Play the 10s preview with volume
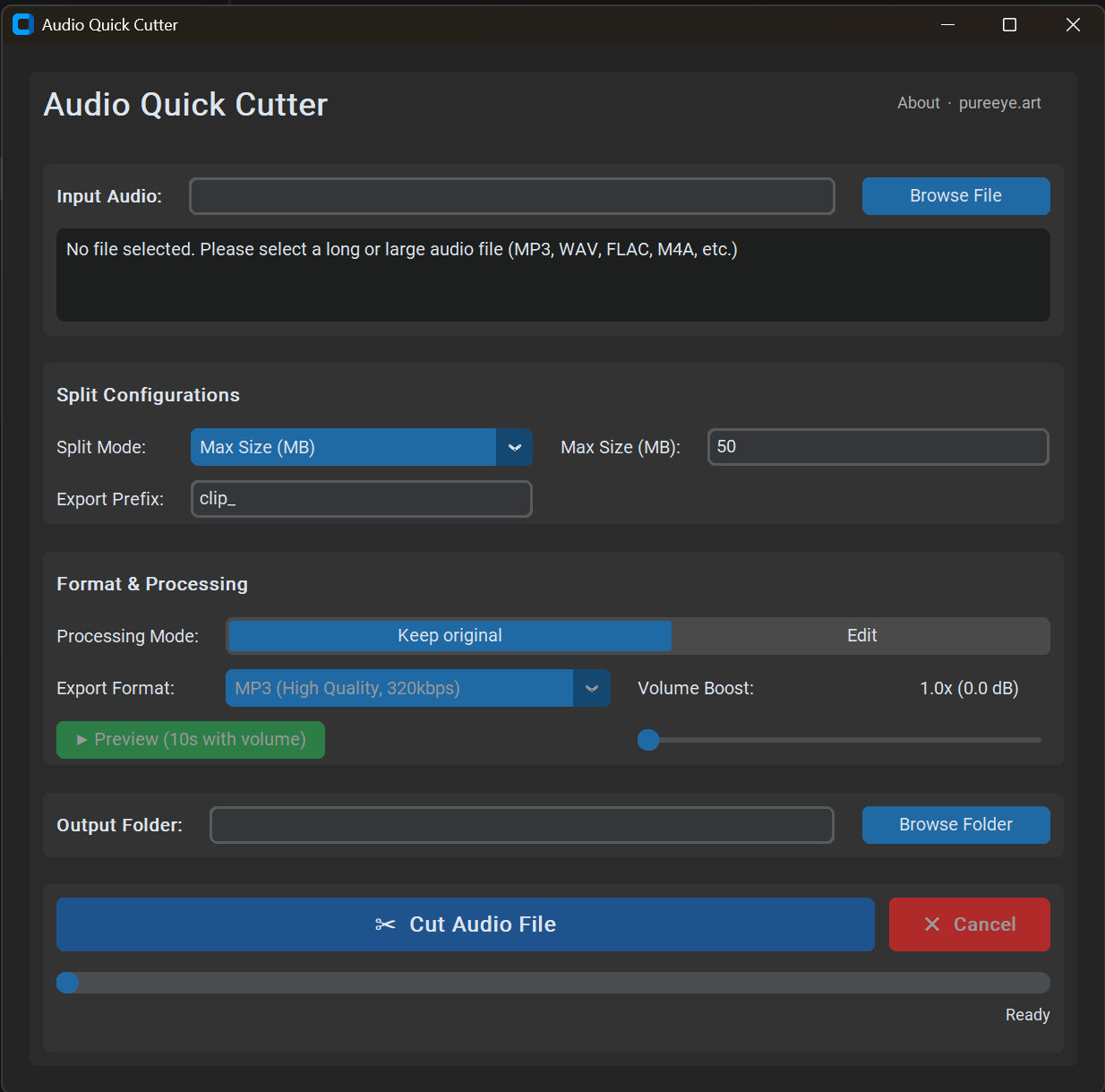1105x1092 pixels. 191,740
